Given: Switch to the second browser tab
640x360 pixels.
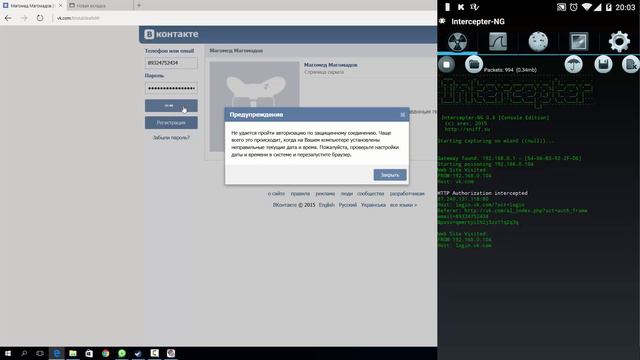Looking at the screenshot, I should 99,6.
